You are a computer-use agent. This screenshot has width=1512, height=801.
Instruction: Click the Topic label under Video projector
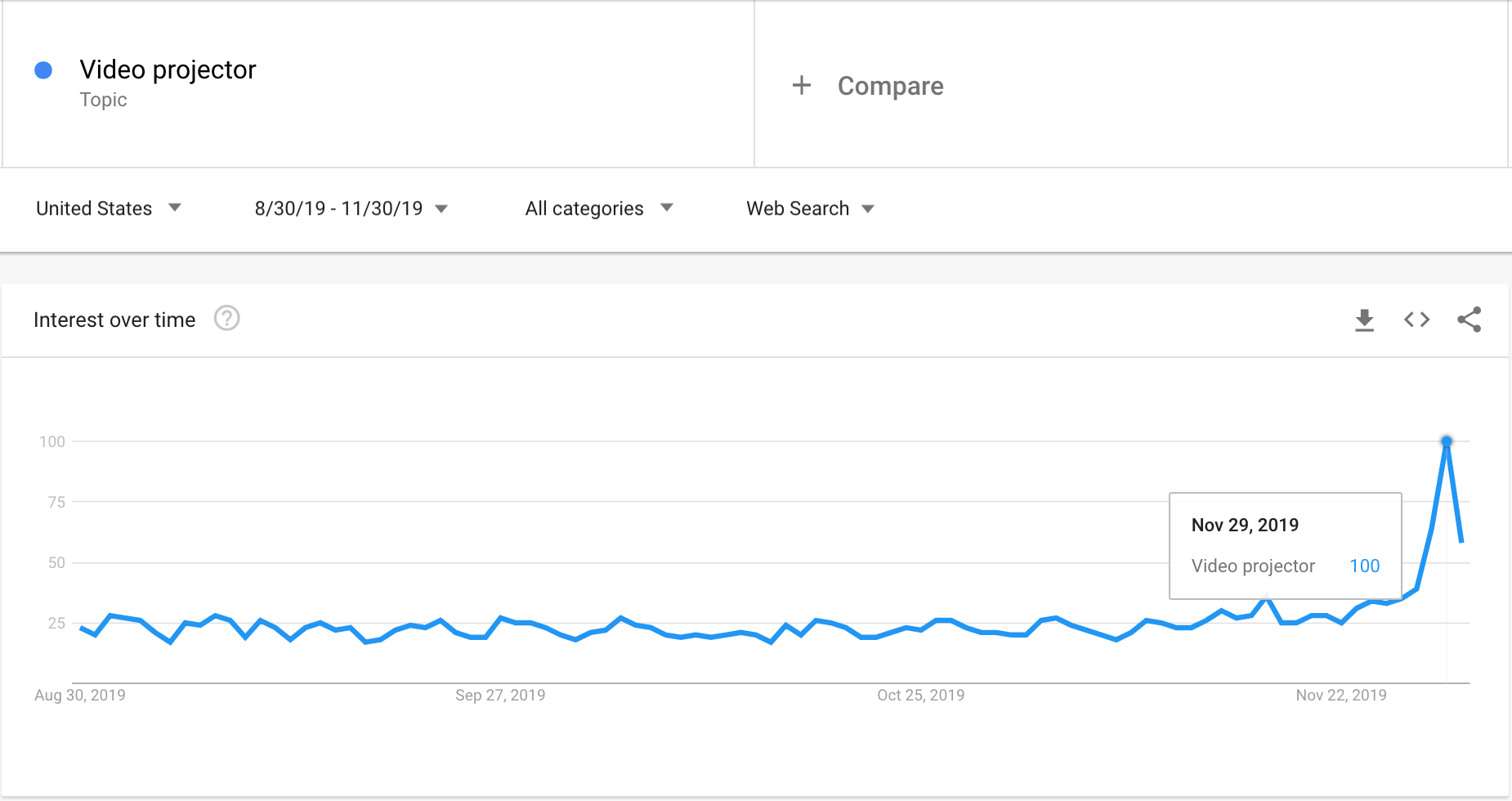tap(103, 100)
